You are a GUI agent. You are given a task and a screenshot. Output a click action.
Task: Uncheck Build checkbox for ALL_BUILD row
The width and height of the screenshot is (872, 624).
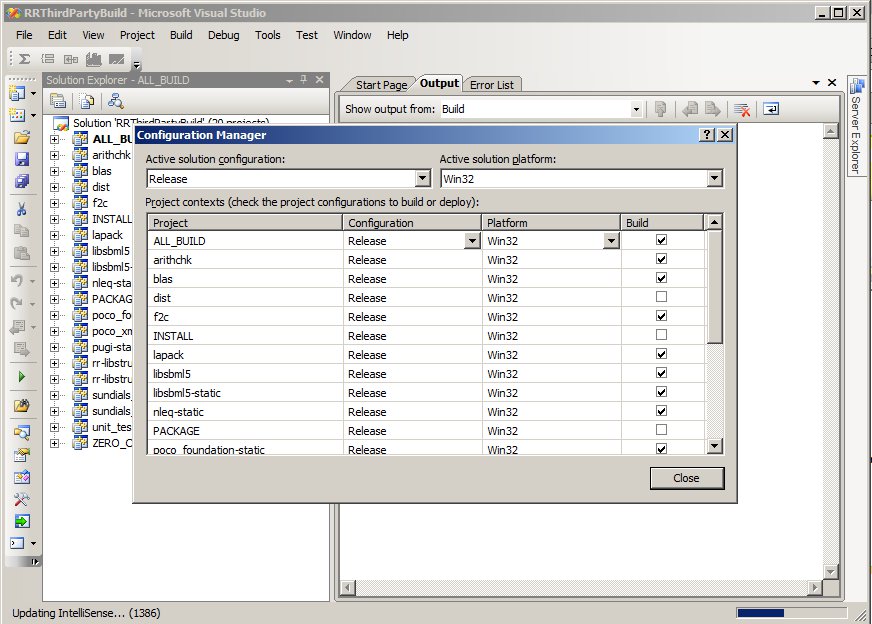(x=661, y=241)
